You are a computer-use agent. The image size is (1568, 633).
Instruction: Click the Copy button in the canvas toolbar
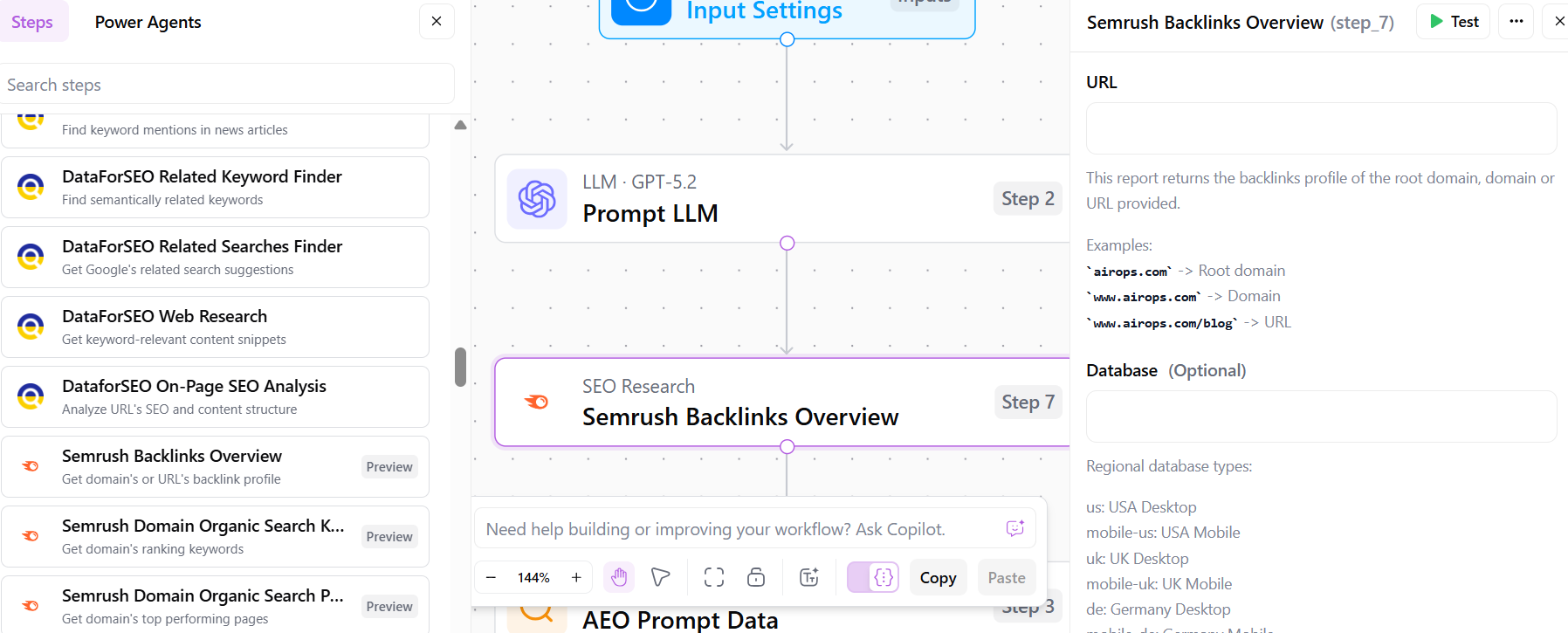(938, 577)
